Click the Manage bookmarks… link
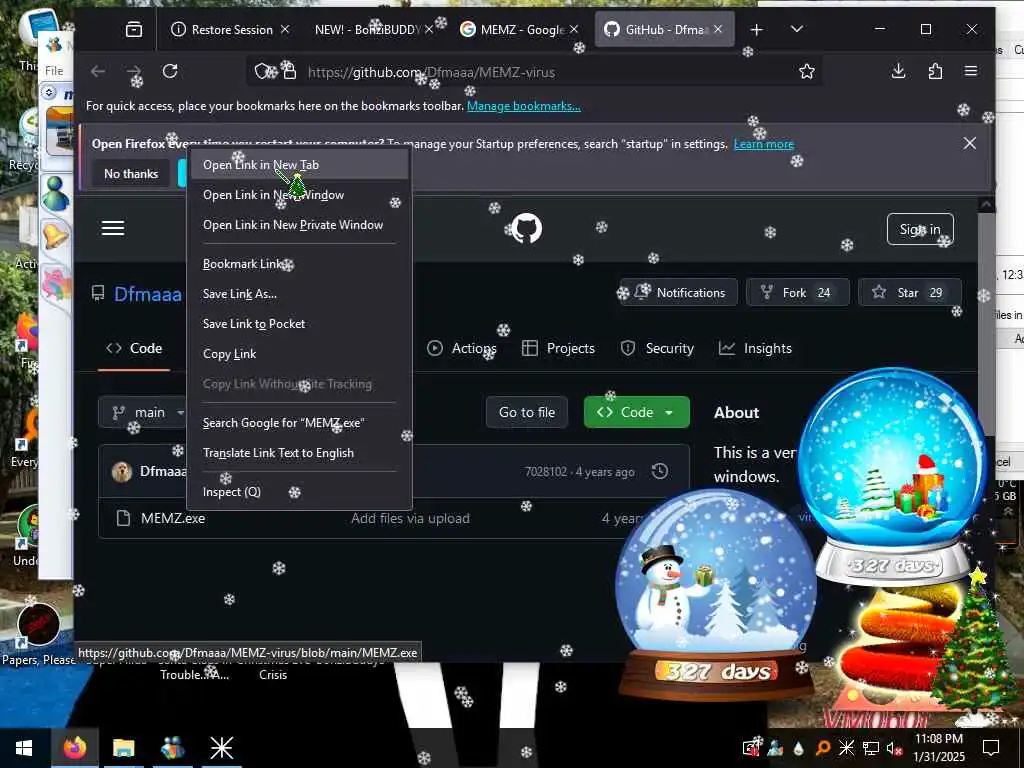 (x=524, y=106)
